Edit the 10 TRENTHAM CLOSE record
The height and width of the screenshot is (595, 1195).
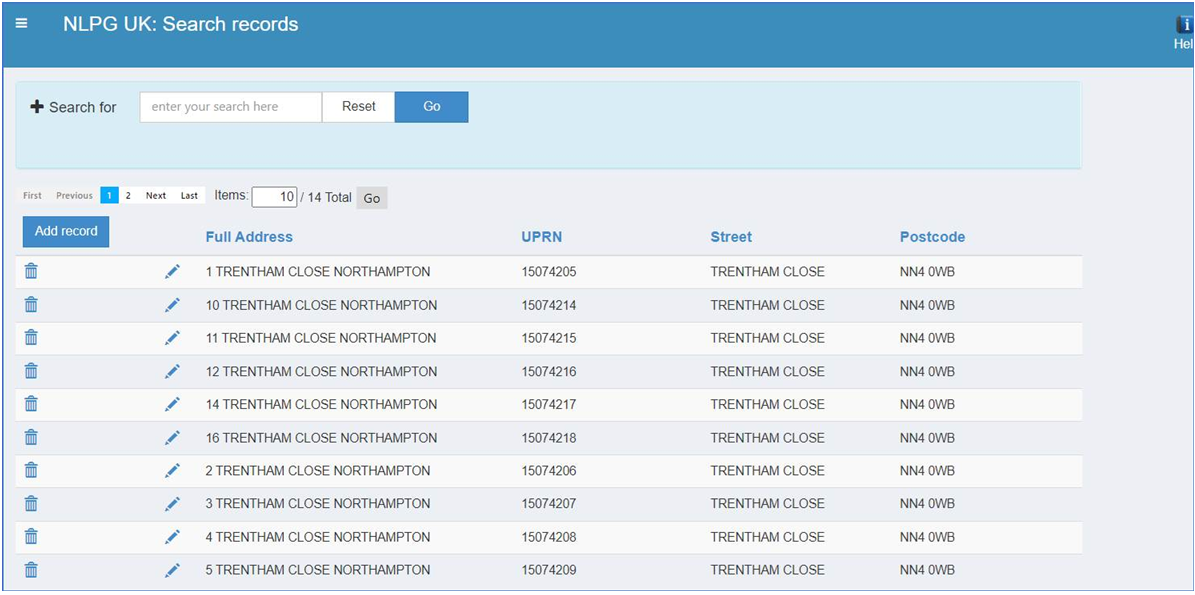[173, 305]
